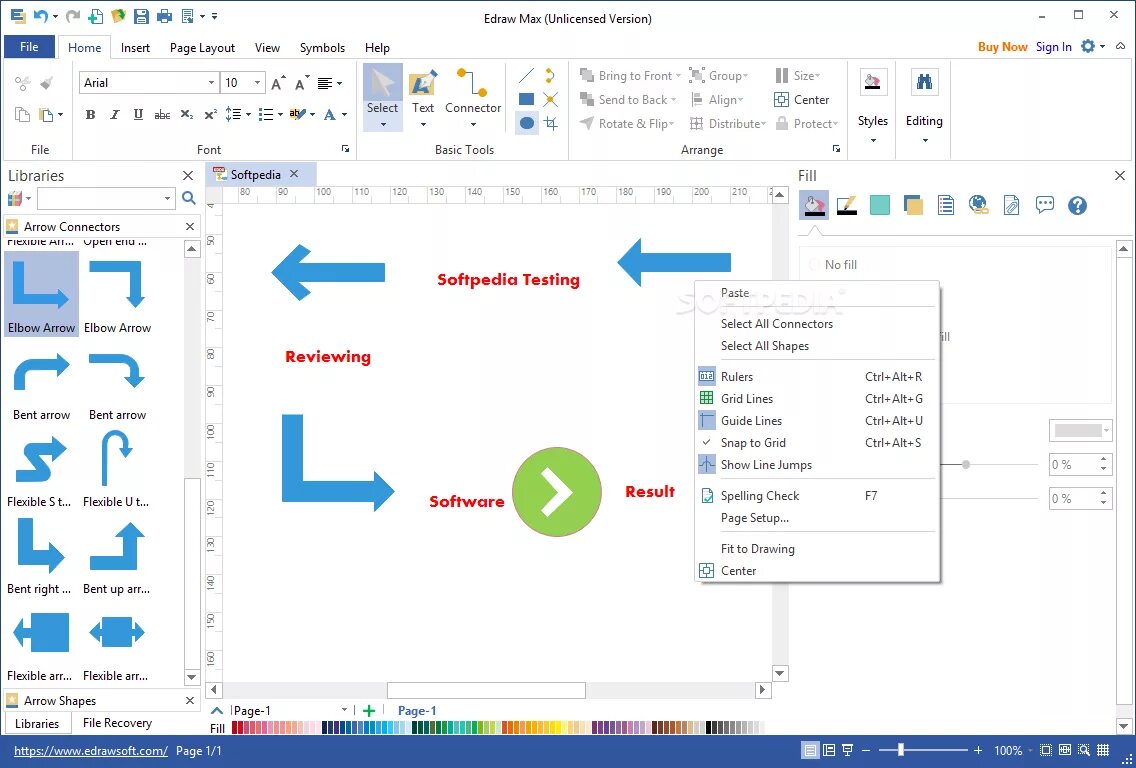Click the transparency slider handle in Fill panel
This screenshot has width=1136, height=768.
coord(966,464)
